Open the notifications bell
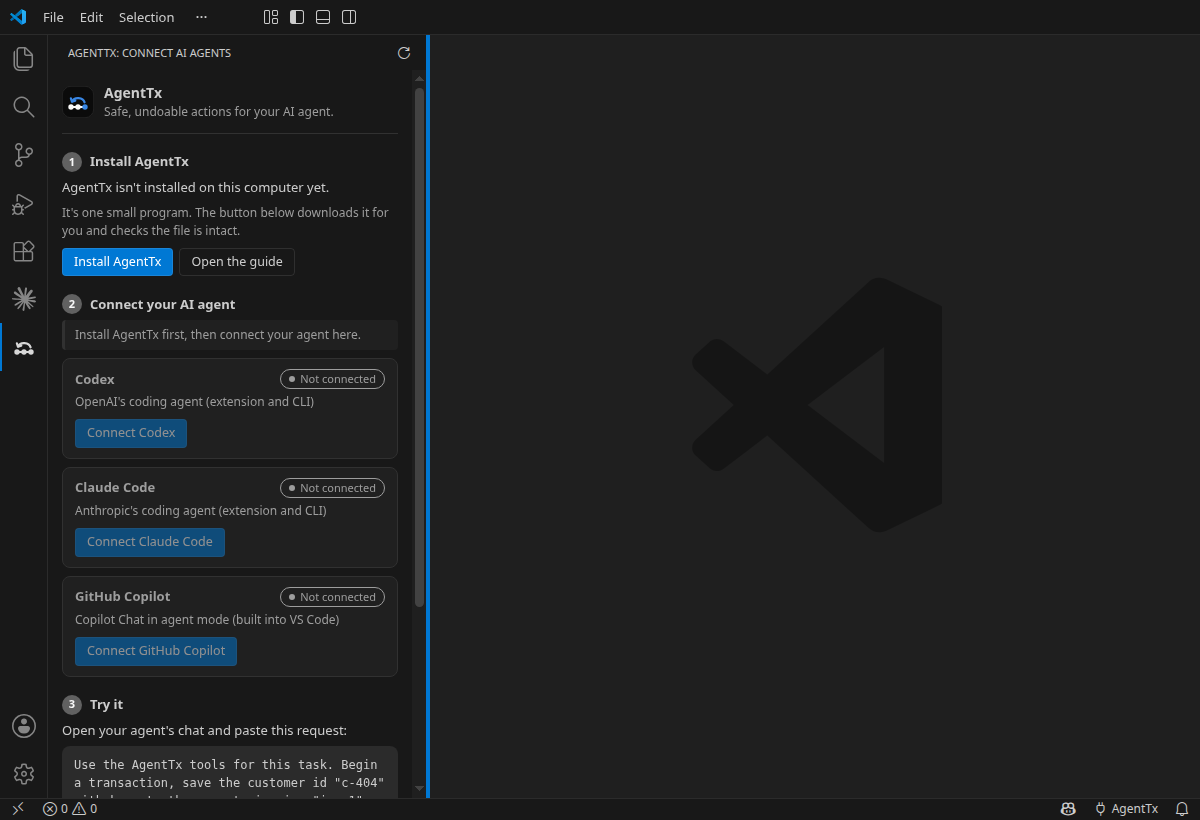 click(1181, 809)
